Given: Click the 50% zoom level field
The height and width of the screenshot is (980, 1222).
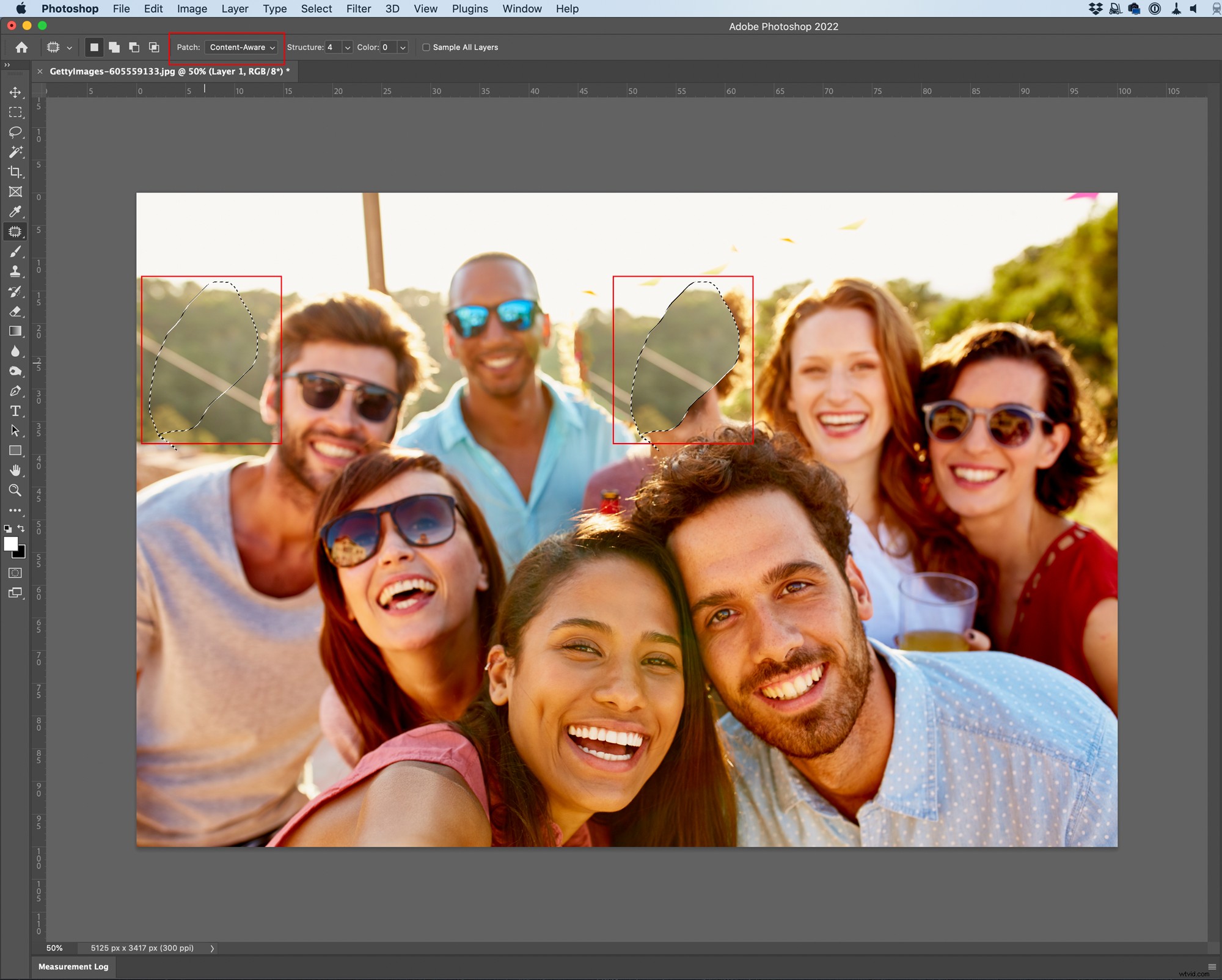Looking at the screenshot, I should click(54, 948).
